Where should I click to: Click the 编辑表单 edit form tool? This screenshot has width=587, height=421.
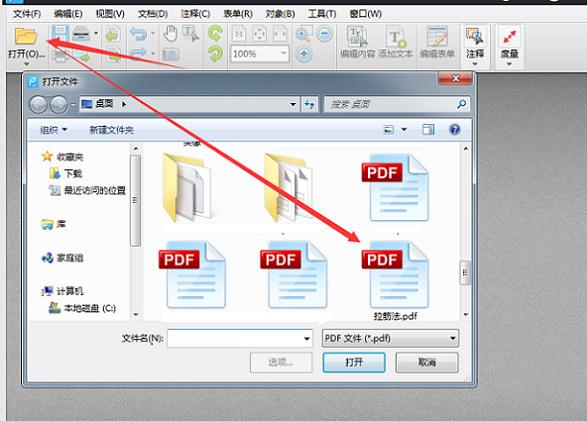point(437,42)
